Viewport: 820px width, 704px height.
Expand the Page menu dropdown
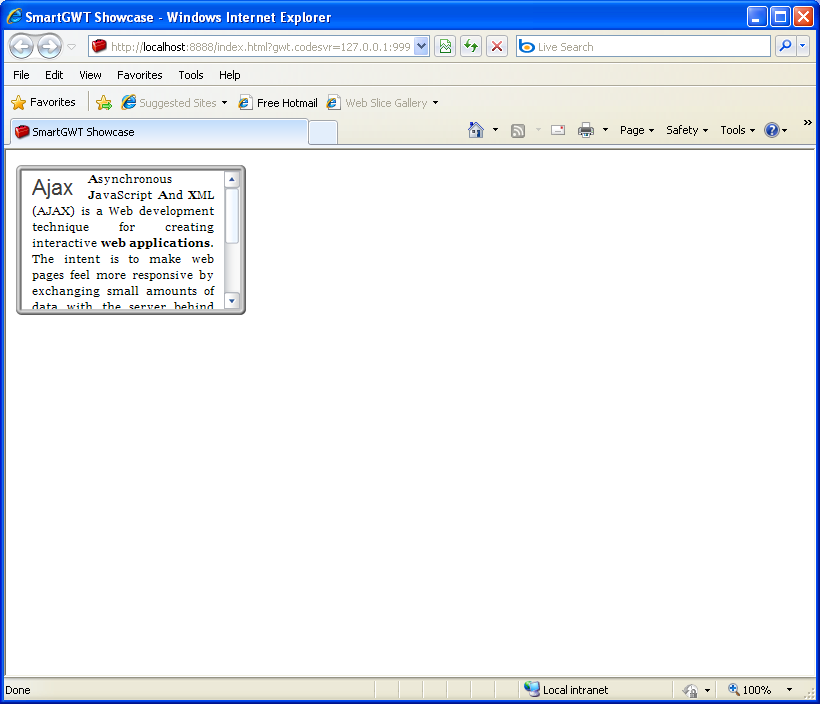(636, 130)
